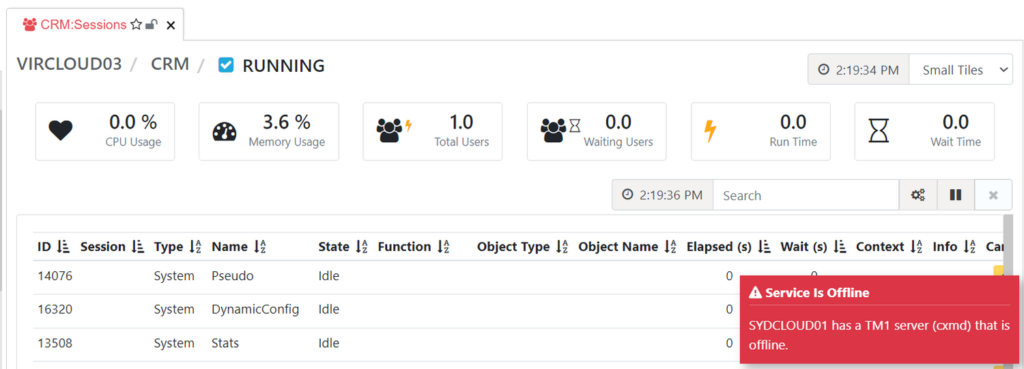1024x369 pixels.
Task: Click the 3.6 % Memory Usage value
Action: click(x=286, y=121)
